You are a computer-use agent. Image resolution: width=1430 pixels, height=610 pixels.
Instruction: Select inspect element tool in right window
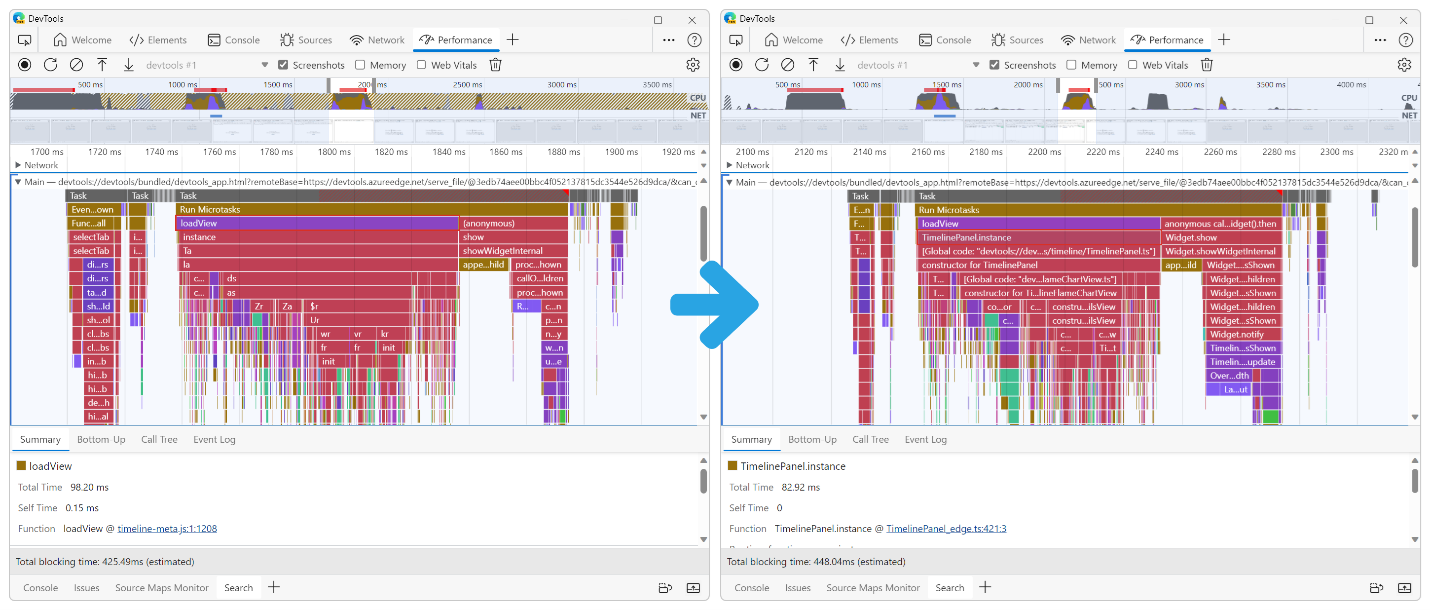[736, 40]
